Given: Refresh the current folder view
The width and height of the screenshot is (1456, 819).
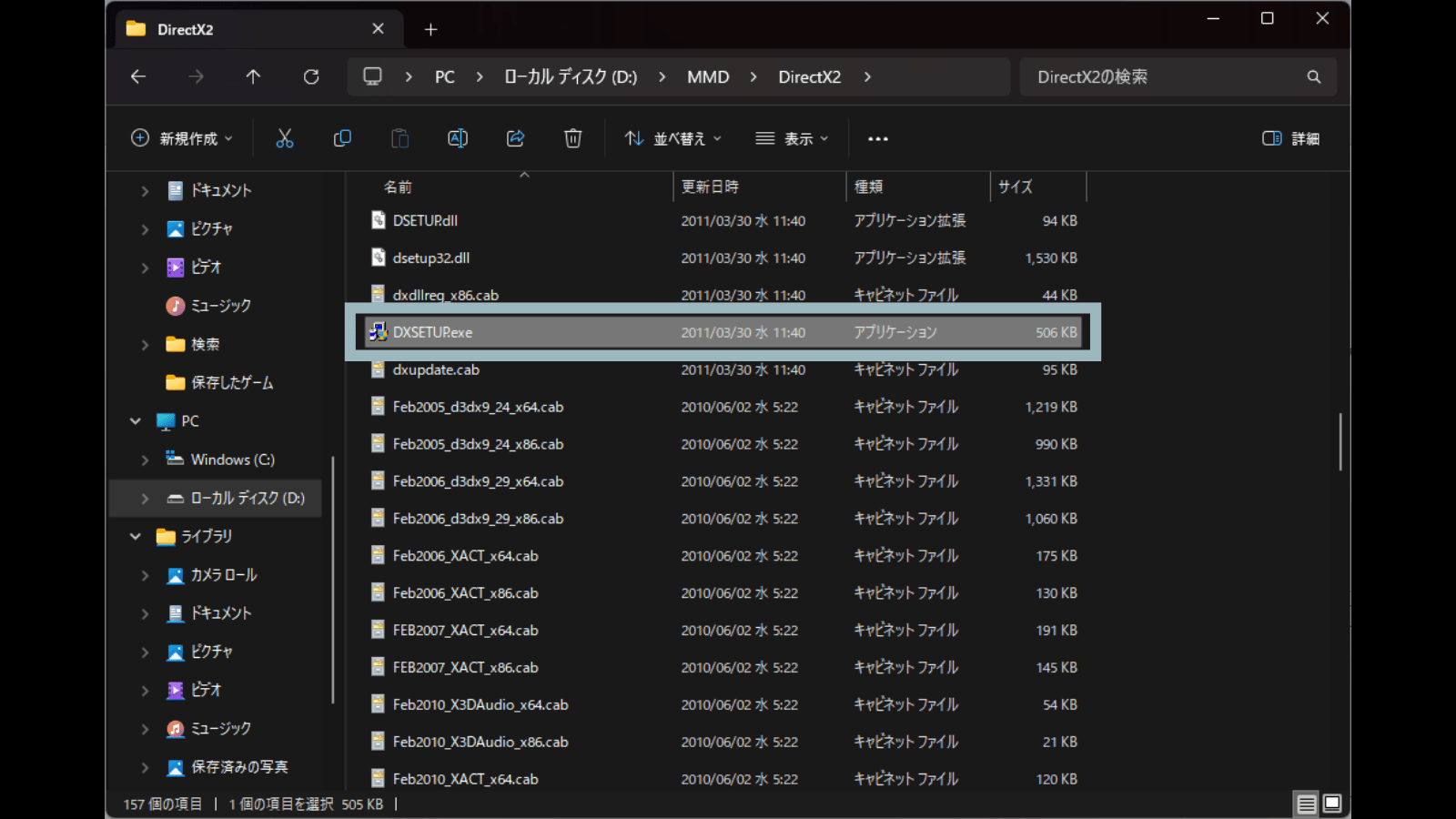Looking at the screenshot, I should [311, 77].
